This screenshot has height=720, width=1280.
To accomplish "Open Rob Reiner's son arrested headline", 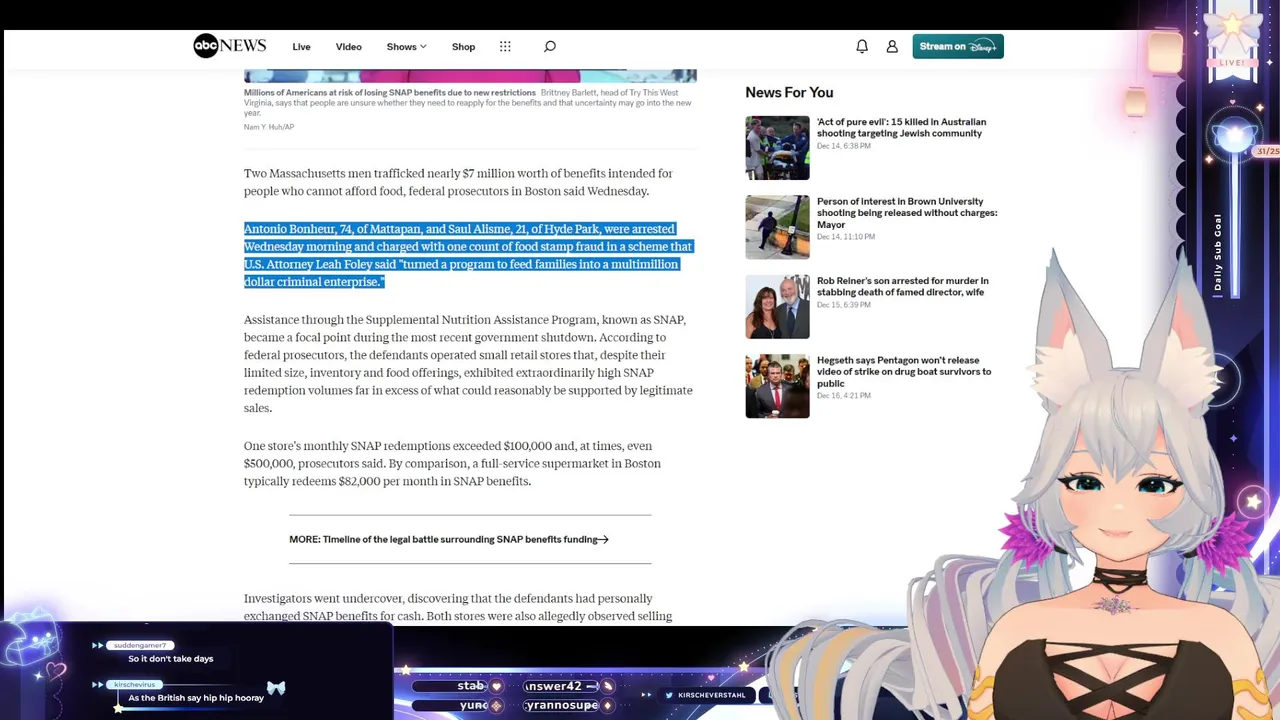I will coord(902,286).
